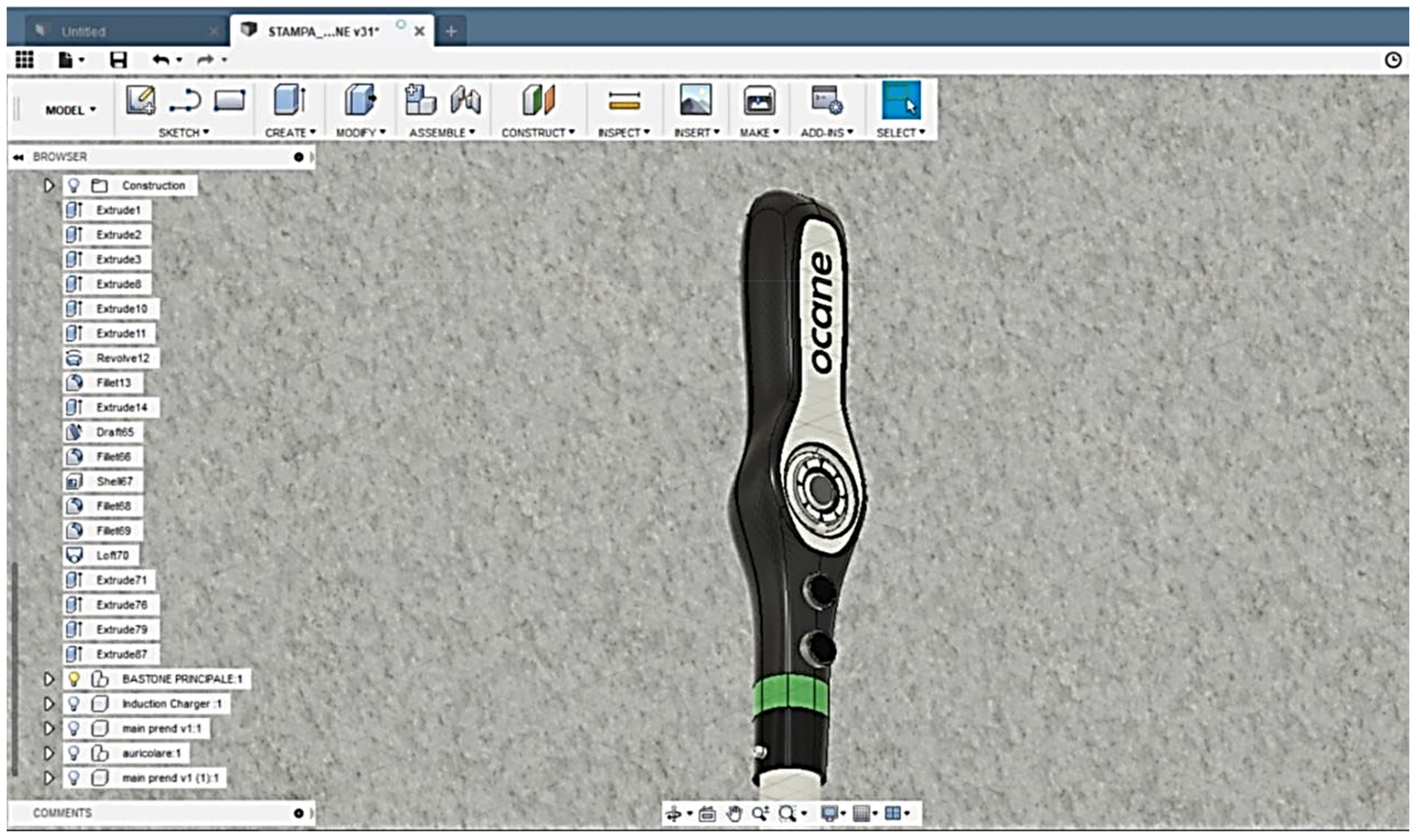
Task: Start Create Sketch tool
Action: click(140, 101)
